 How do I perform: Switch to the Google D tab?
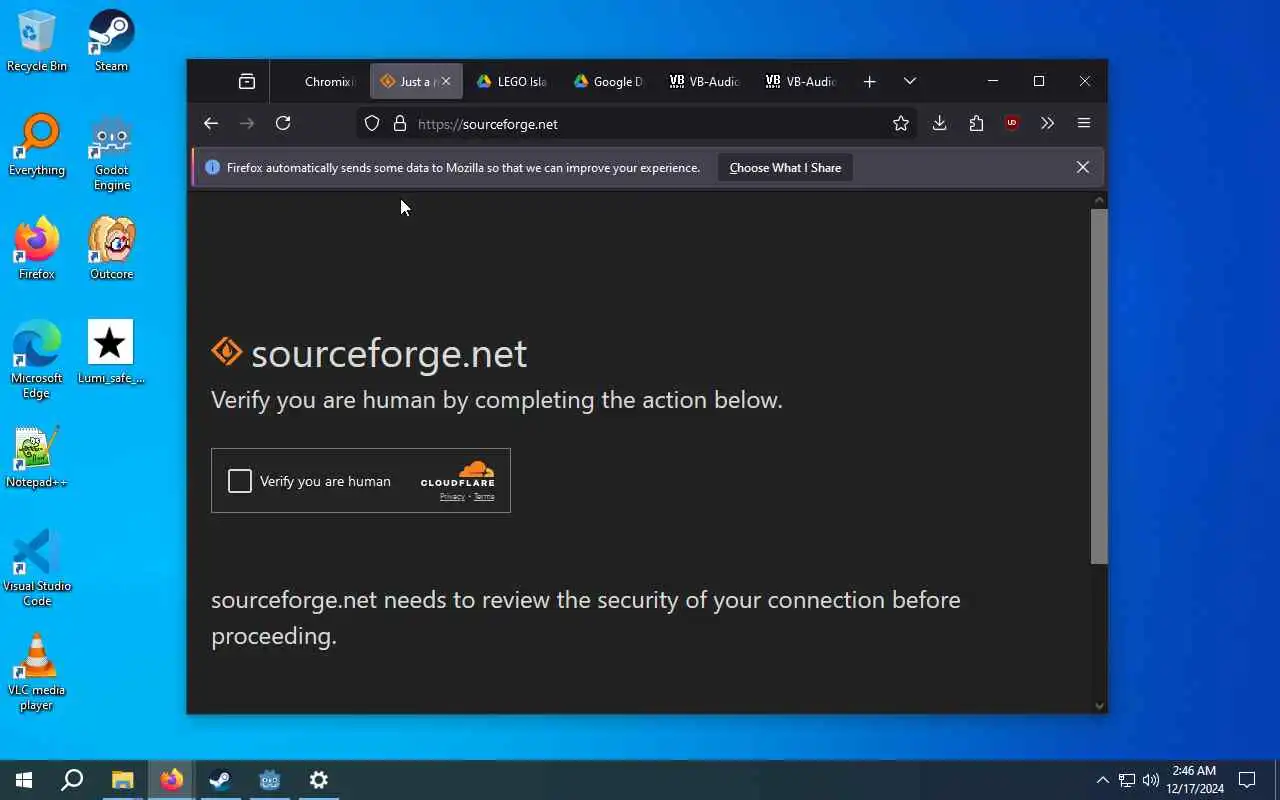608,82
